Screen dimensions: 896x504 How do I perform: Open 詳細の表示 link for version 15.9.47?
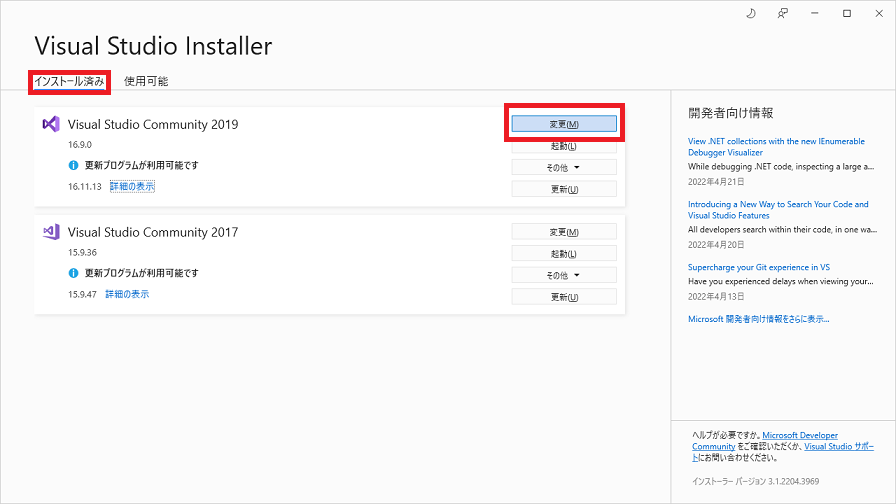[x=127, y=294]
